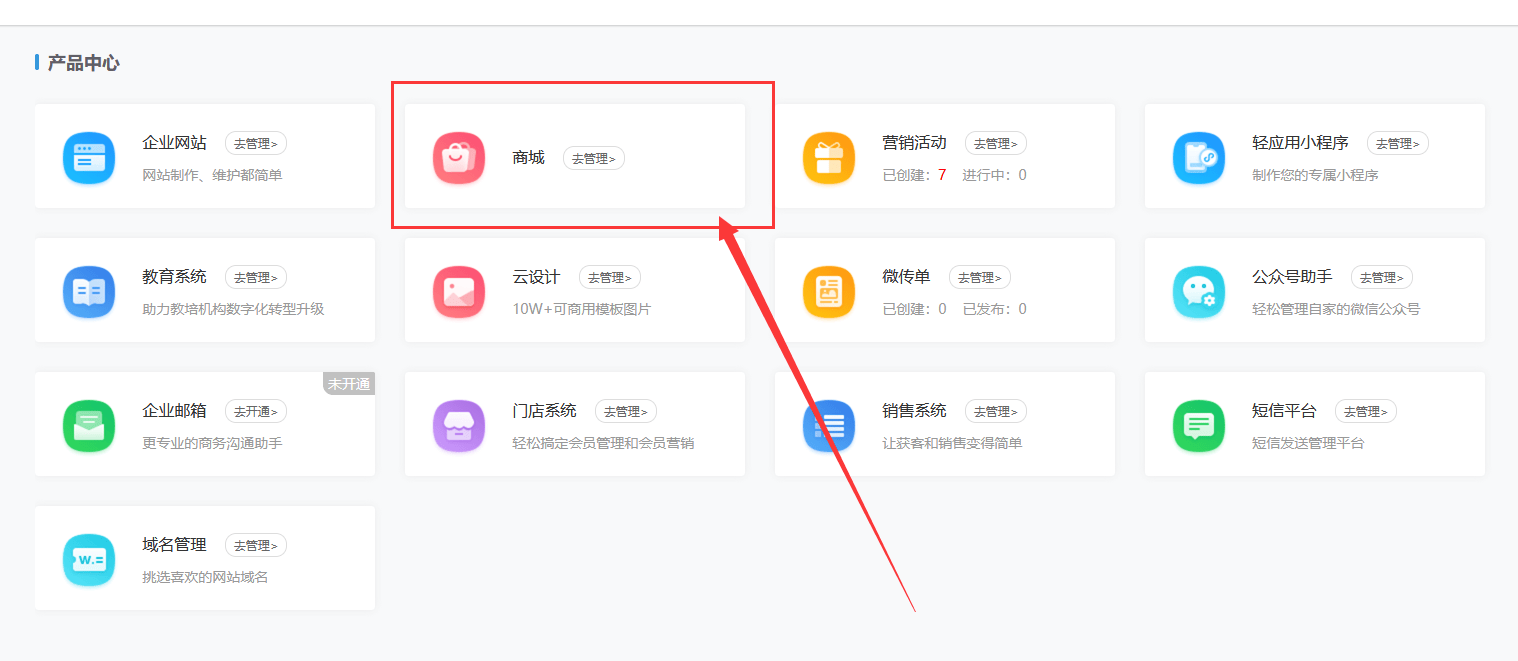The height and width of the screenshot is (661, 1518).
Task: Select the 短信平台 message icon
Action: [x=1199, y=426]
